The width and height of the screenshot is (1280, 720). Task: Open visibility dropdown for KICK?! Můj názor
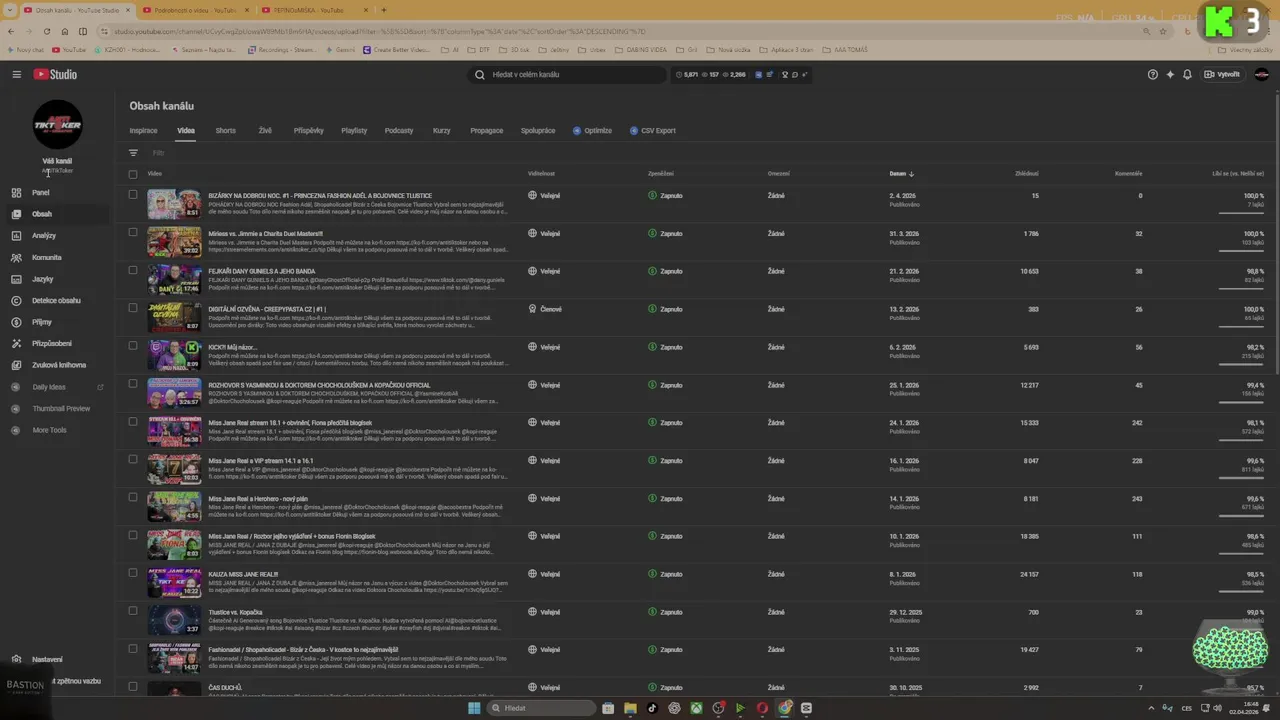[544, 347]
